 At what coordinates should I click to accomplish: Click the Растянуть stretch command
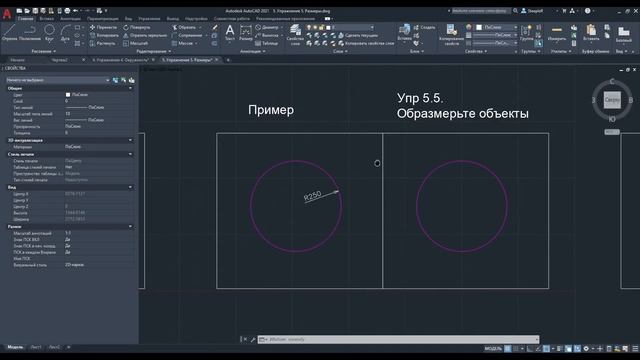(x=103, y=43)
